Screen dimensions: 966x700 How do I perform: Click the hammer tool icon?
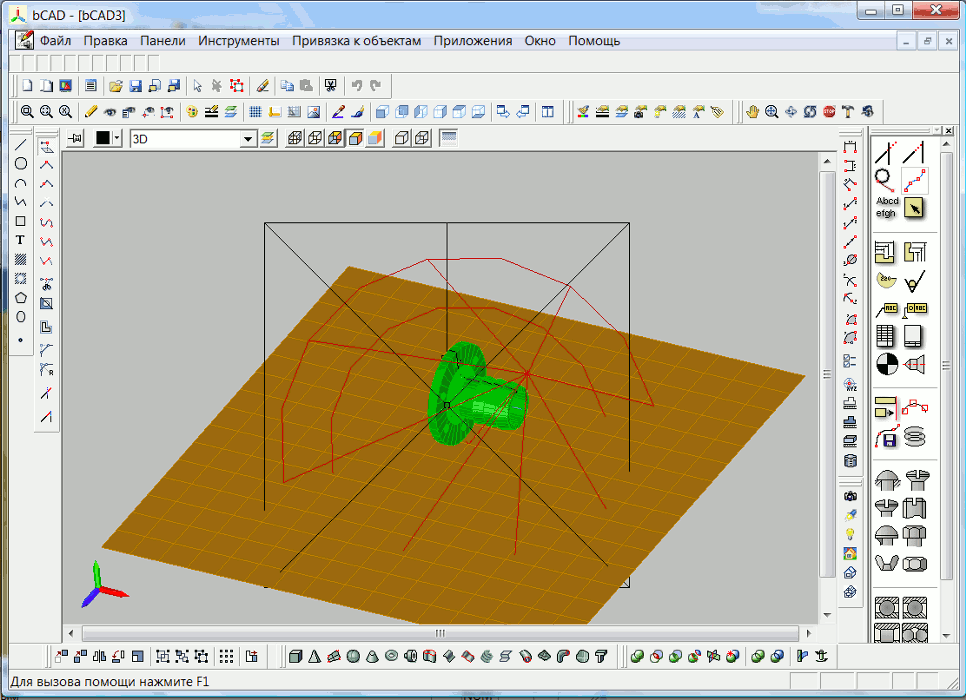click(848, 112)
